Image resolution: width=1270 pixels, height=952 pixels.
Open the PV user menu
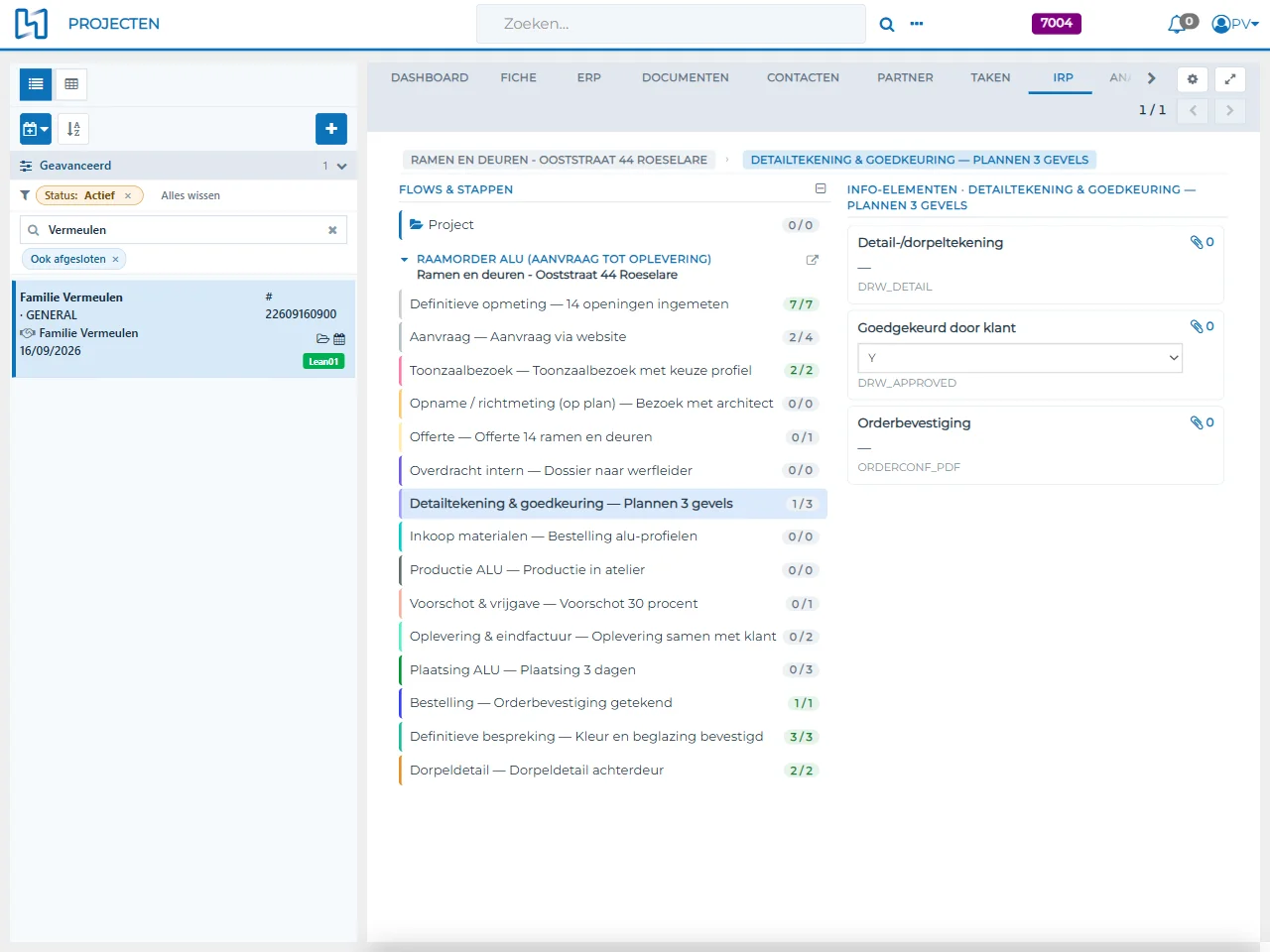[1235, 24]
